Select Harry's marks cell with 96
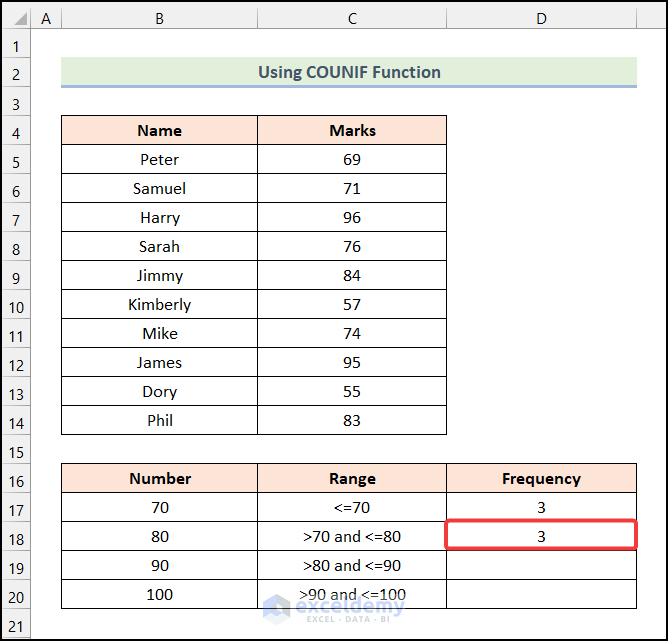Image resolution: width=668 pixels, height=641 pixels. (x=352, y=218)
